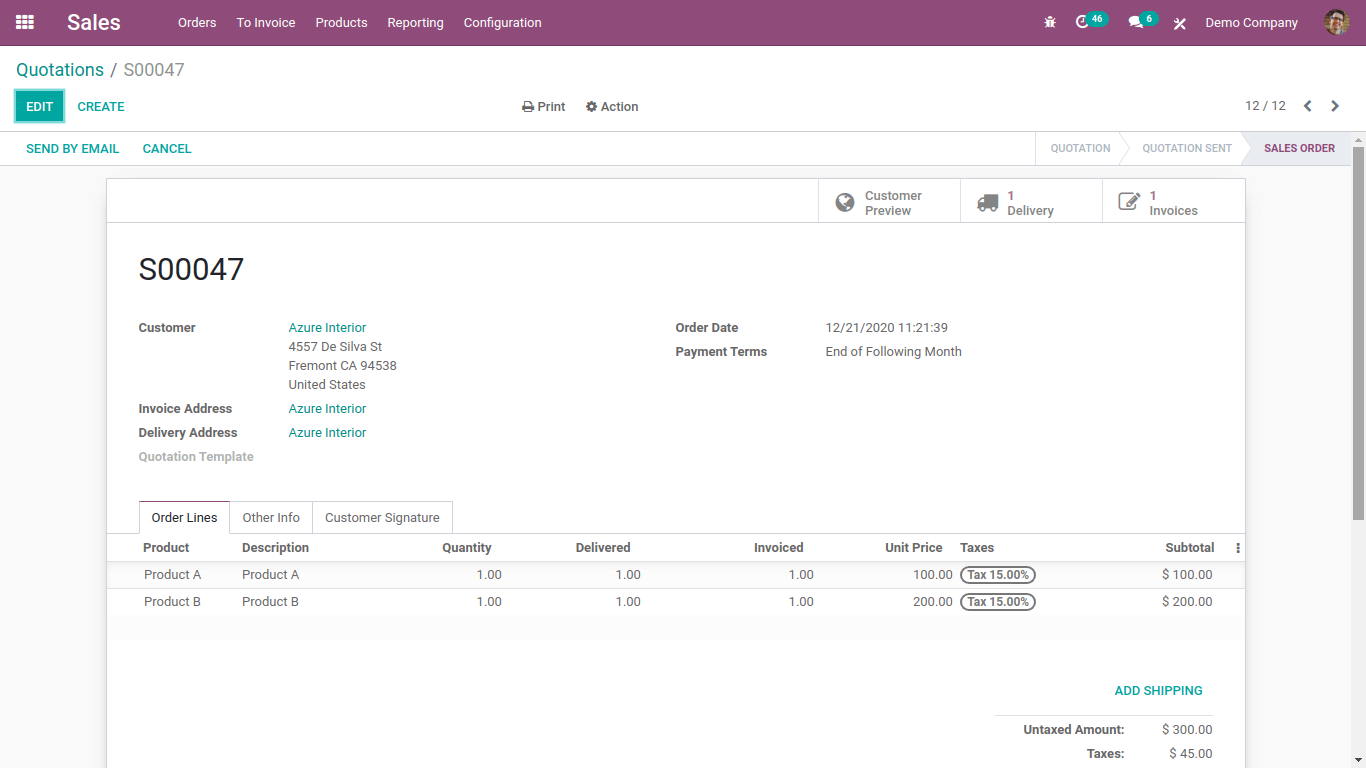The image size is (1366, 768).
Task: Open the To Invoice menu
Action: (x=266, y=23)
